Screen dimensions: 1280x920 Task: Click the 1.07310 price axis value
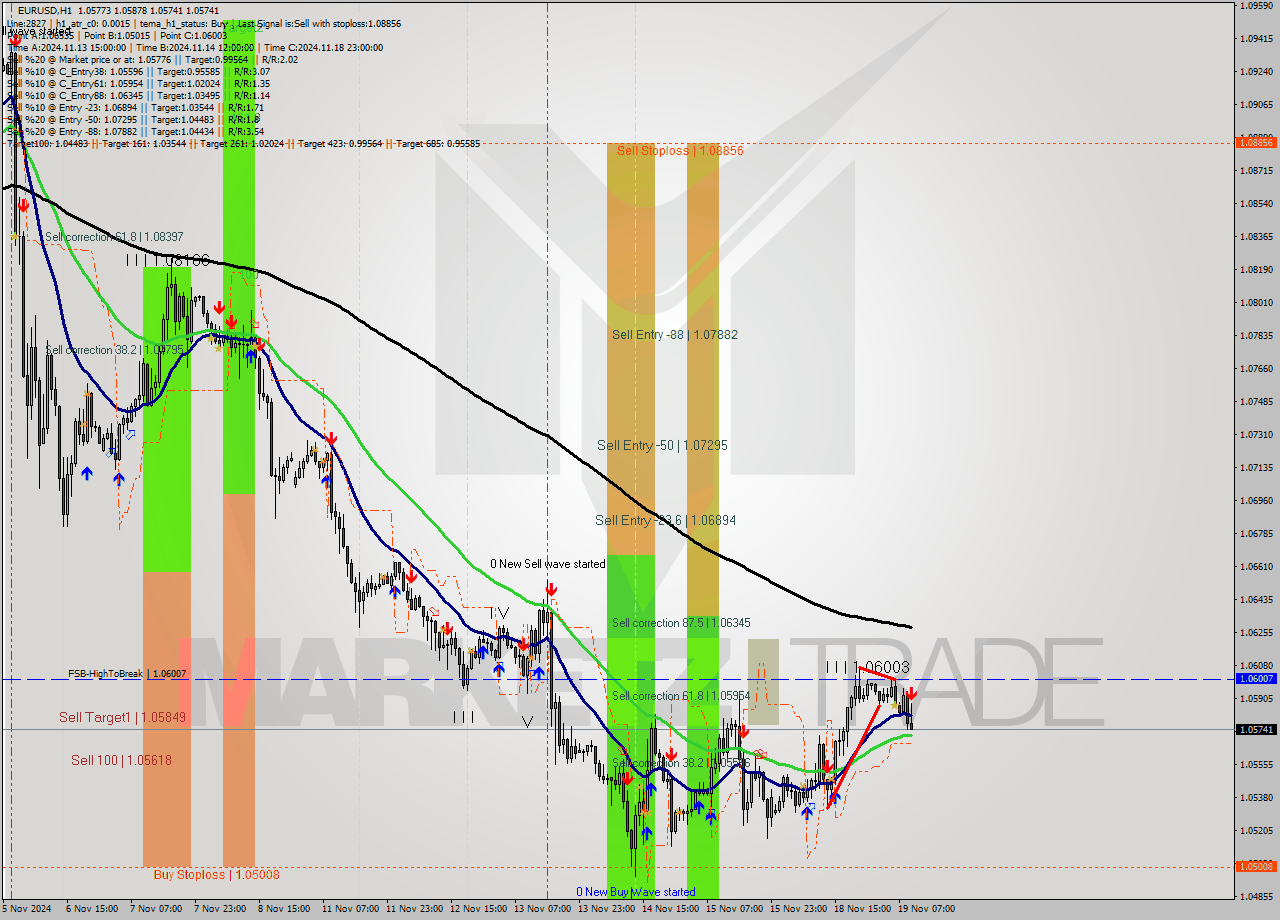[1256, 434]
